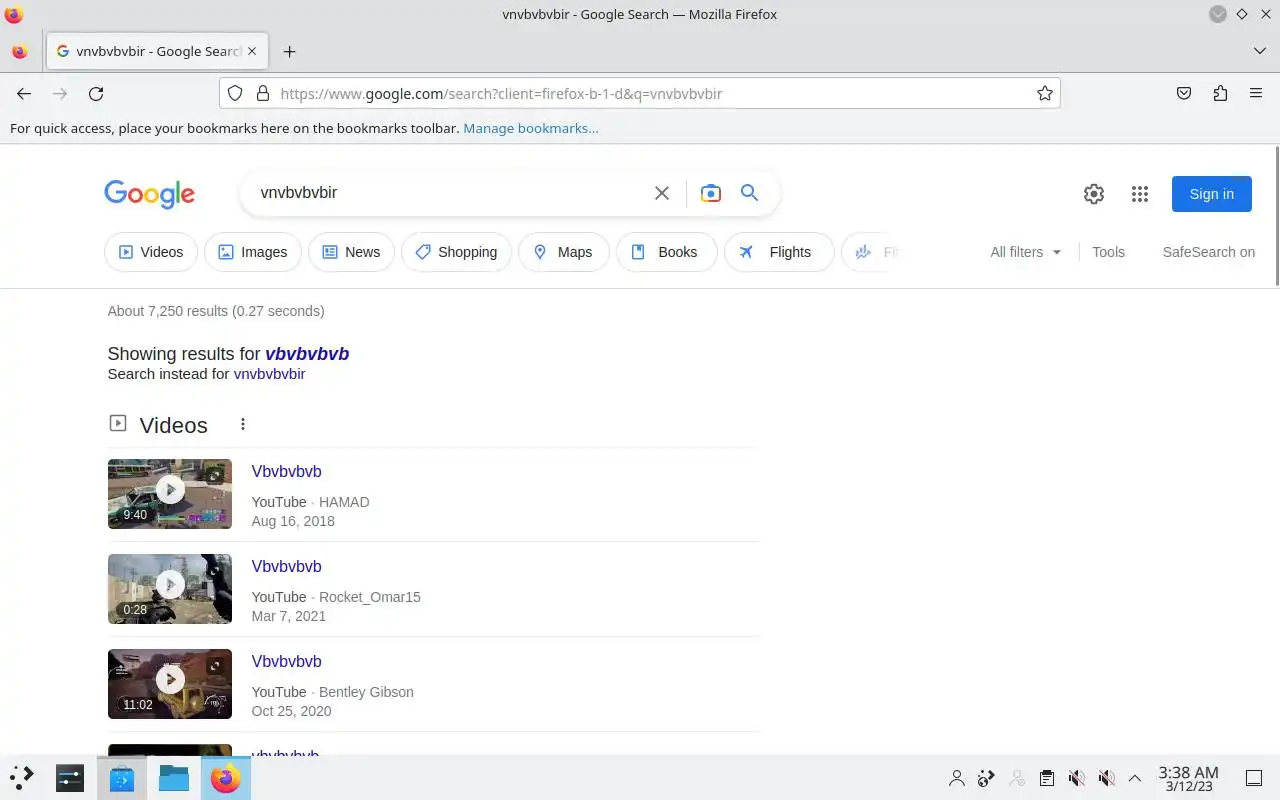
Task: Open the application launcher in taskbar
Action: (x=22, y=777)
